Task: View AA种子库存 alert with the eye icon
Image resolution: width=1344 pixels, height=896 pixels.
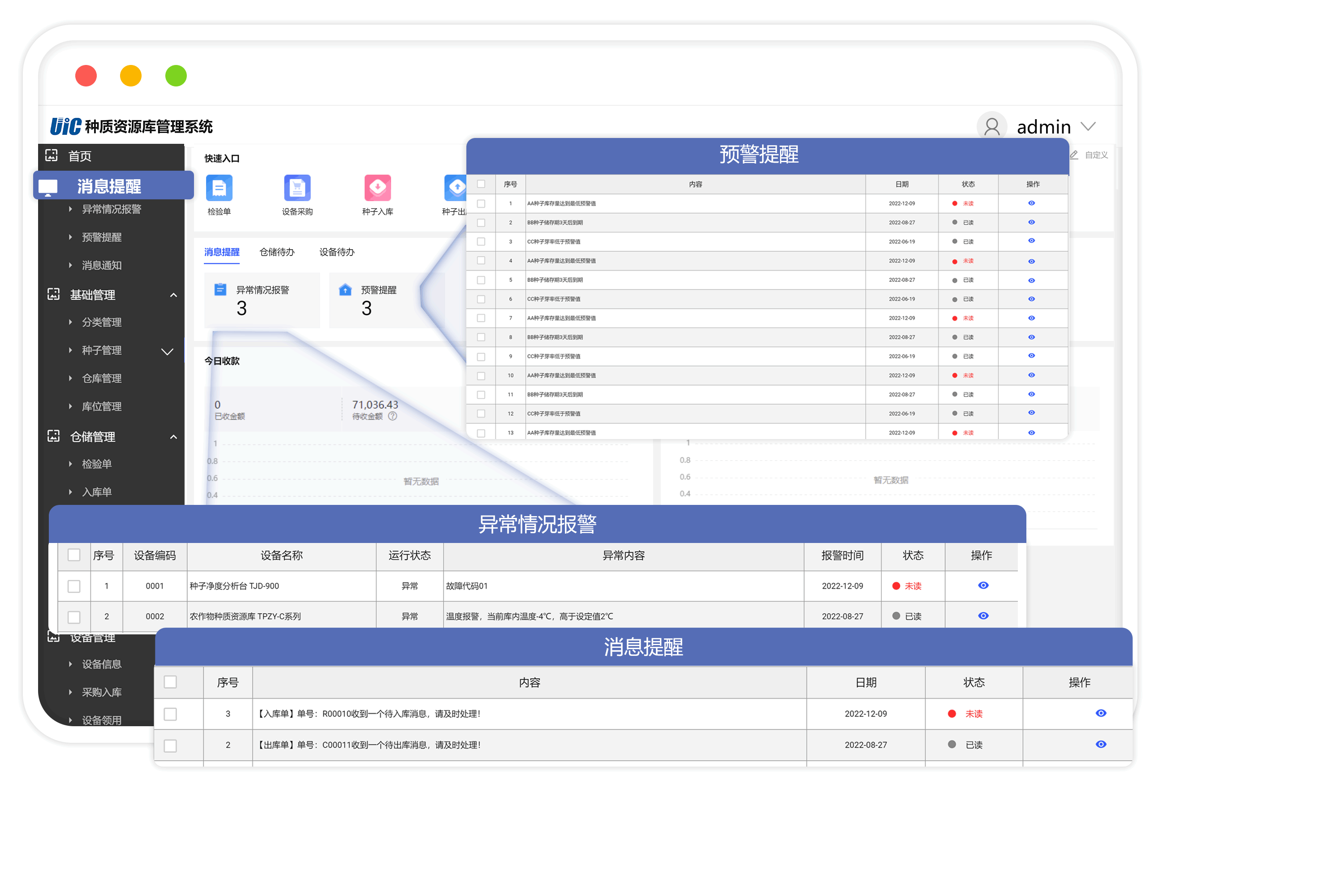Action: (1031, 203)
